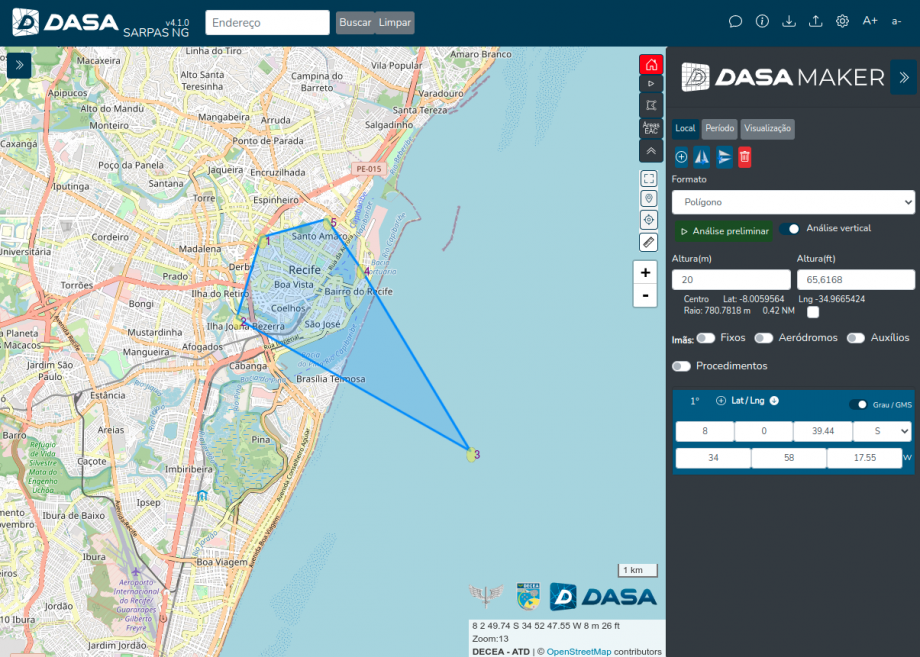The height and width of the screenshot is (657, 920).
Task: Click the red trash delete icon
Action: 744,157
